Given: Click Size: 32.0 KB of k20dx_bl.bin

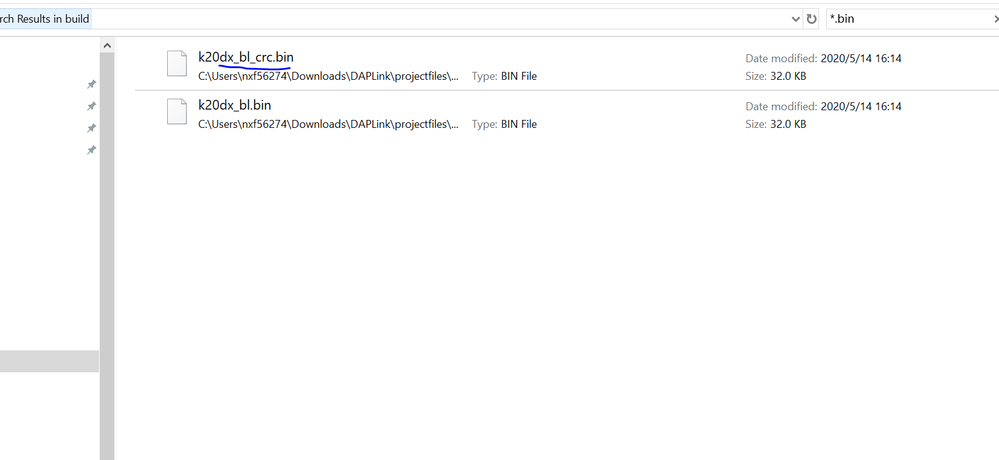Looking at the screenshot, I should [x=775, y=124].
